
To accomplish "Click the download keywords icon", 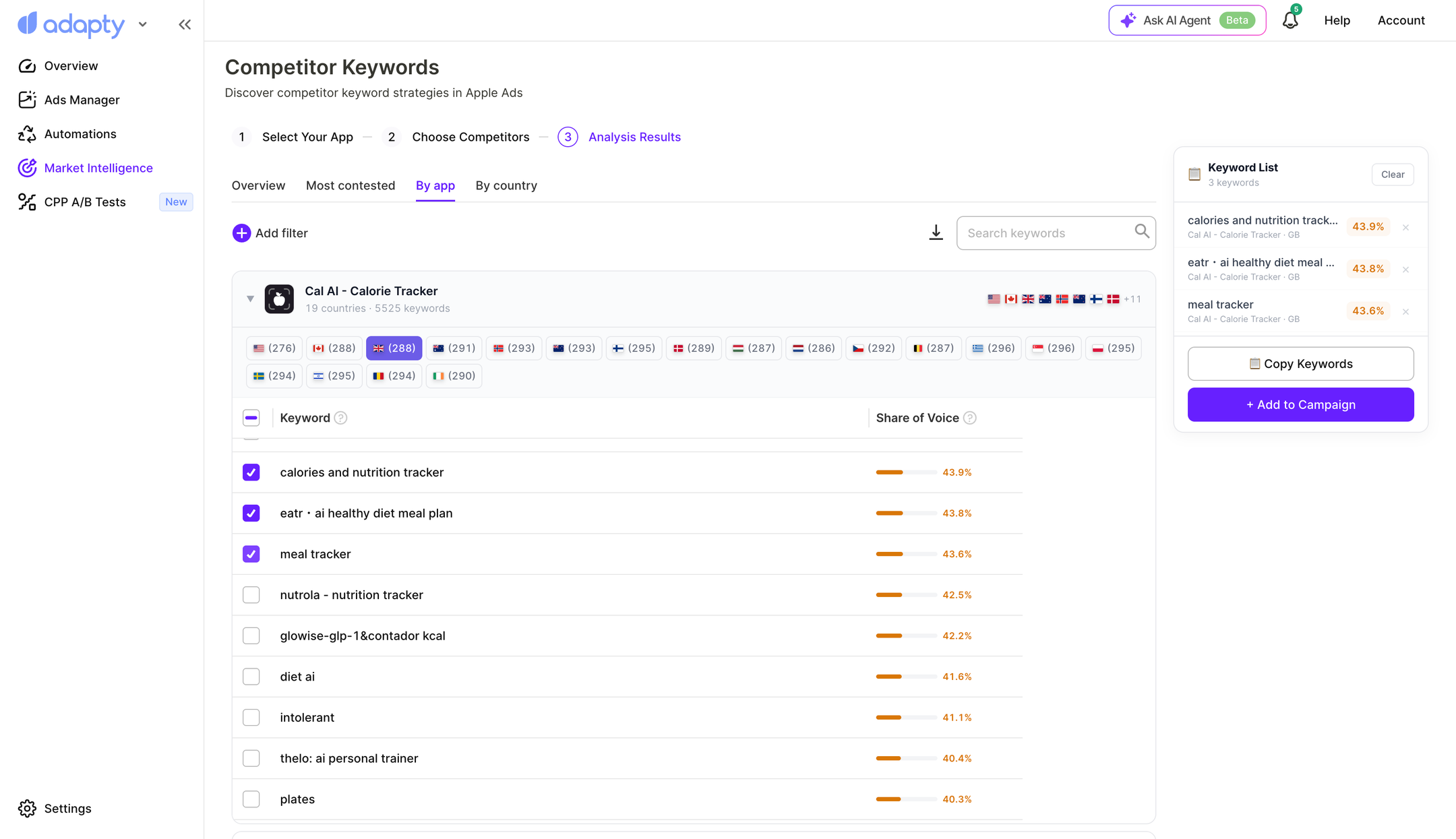I will pyautogui.click(x=936, y=233).
